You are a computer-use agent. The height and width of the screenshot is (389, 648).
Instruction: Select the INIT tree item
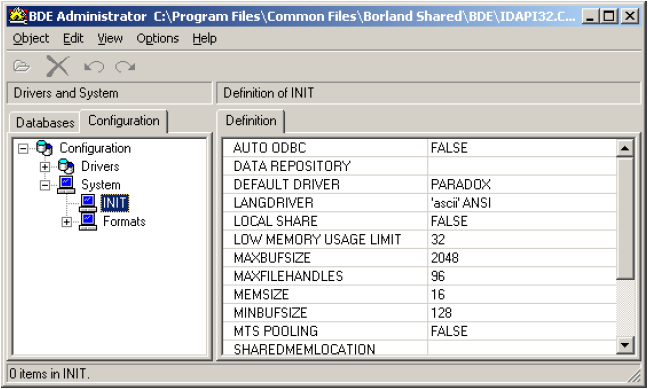click(114, 203)
